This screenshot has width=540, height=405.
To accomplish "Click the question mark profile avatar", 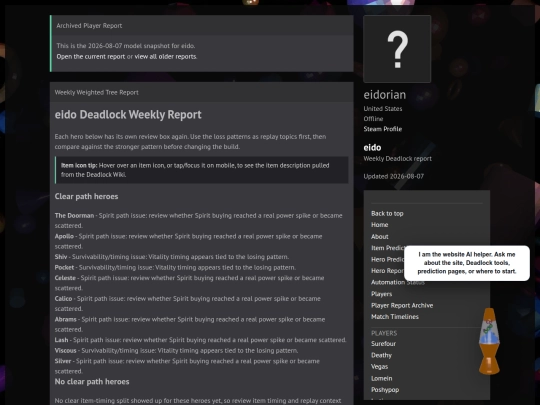I will tap(397, 49).
